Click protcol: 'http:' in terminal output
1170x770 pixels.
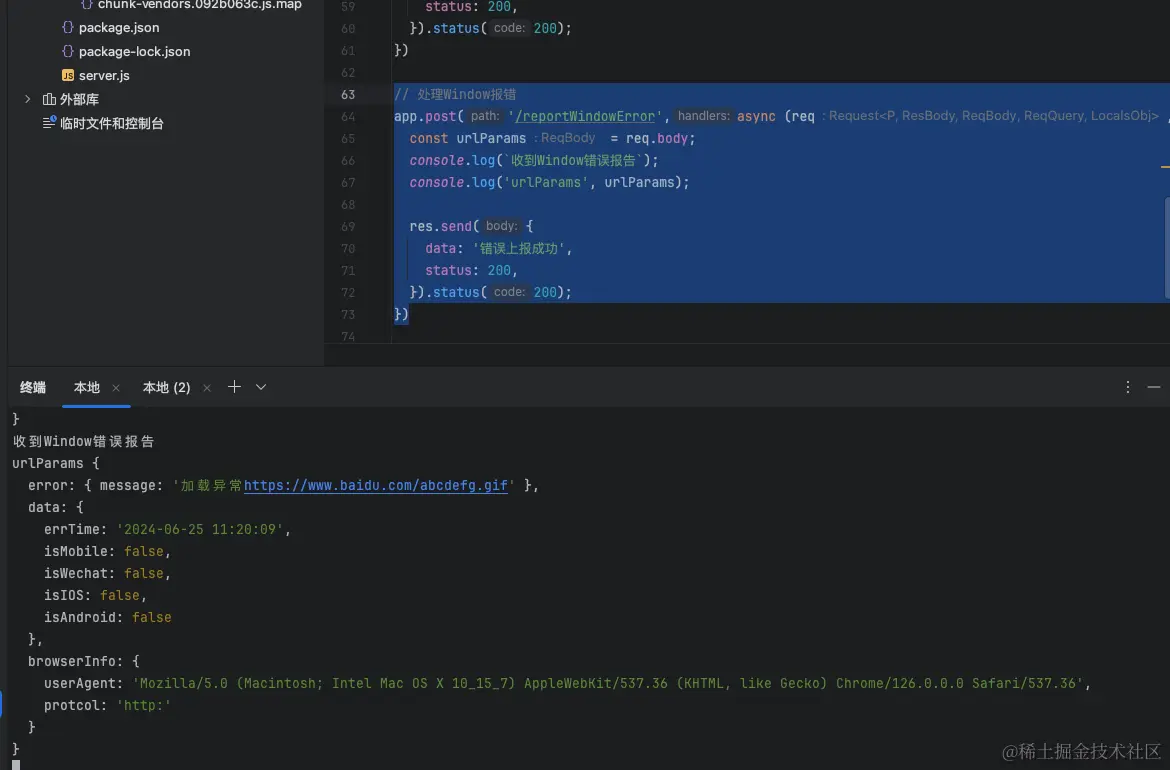pos(107,706)
